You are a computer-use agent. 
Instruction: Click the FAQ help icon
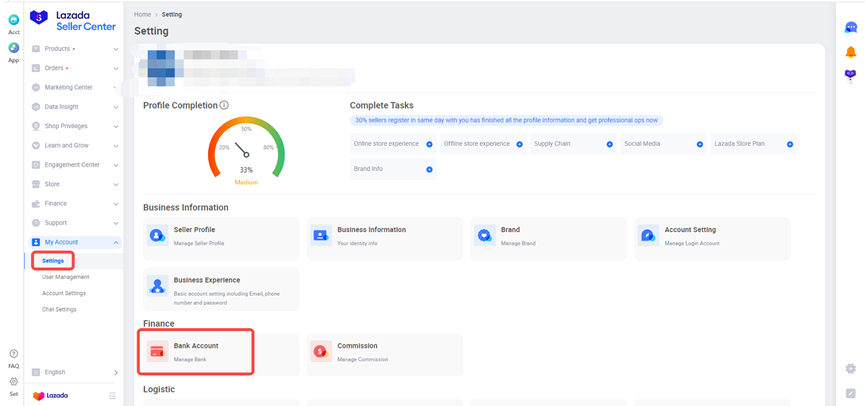[x=14, y=354]
